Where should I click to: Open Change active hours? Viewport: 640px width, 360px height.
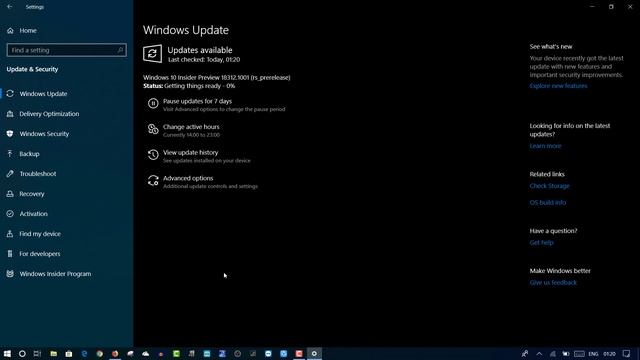pos(191,127)
